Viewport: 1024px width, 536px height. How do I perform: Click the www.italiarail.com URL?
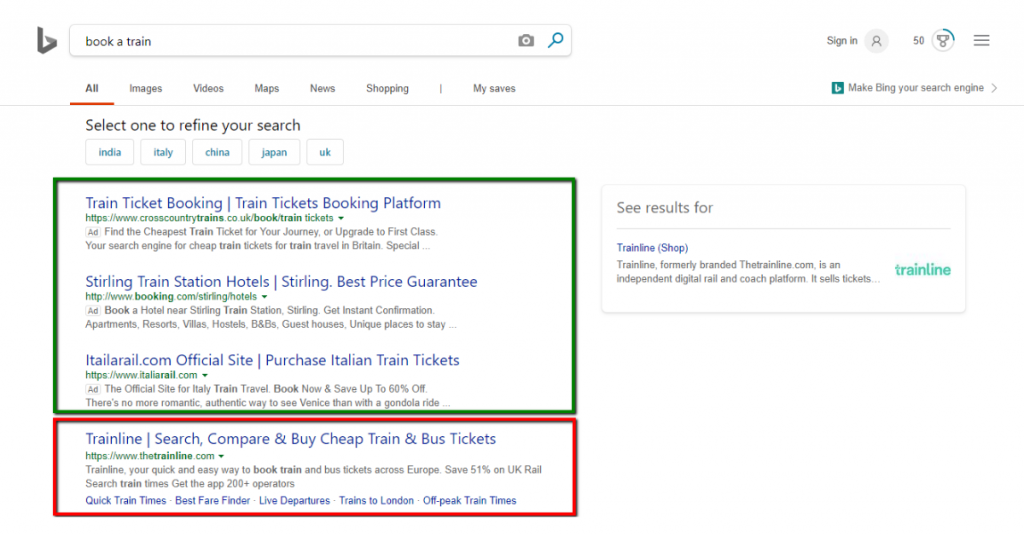point(141,375)
